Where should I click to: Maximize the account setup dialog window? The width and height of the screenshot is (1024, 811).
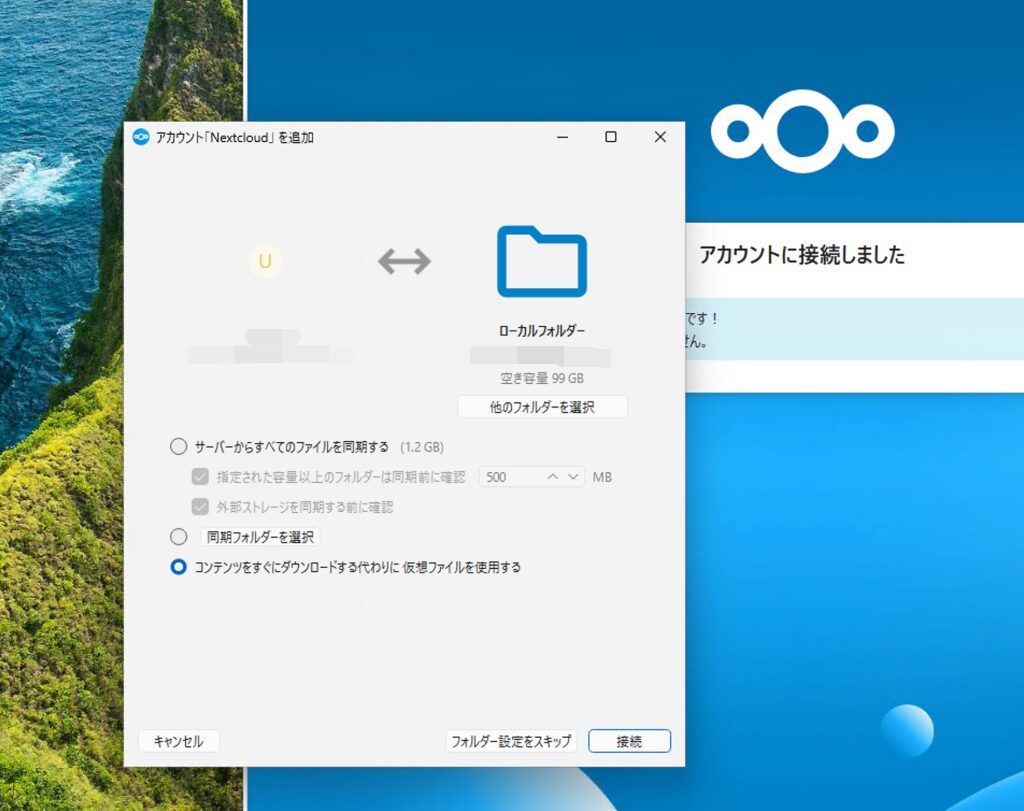point(610,137)
